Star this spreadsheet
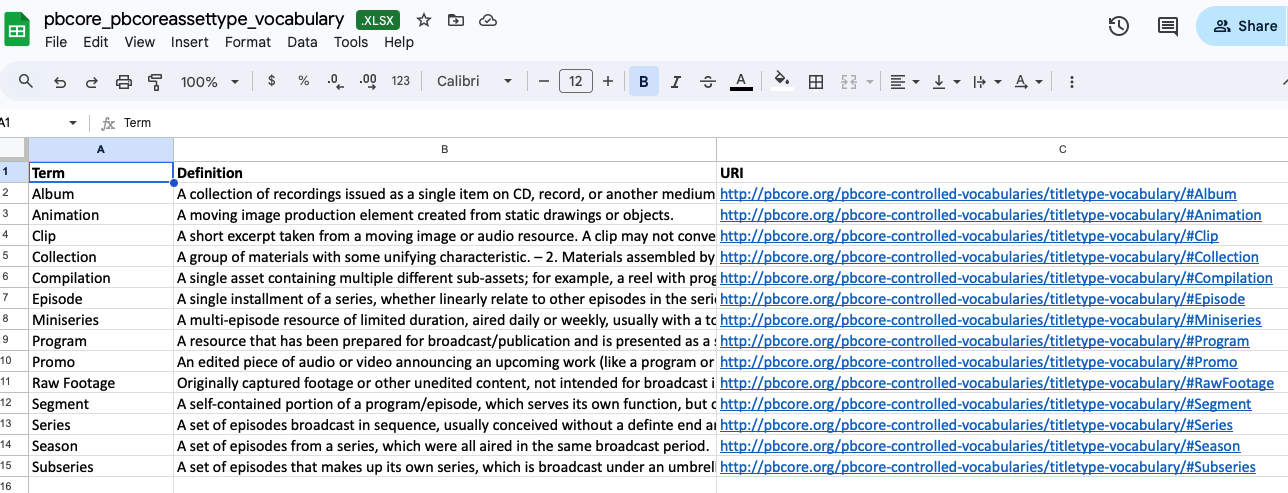The image size is (1288, 493). point(424,20)
